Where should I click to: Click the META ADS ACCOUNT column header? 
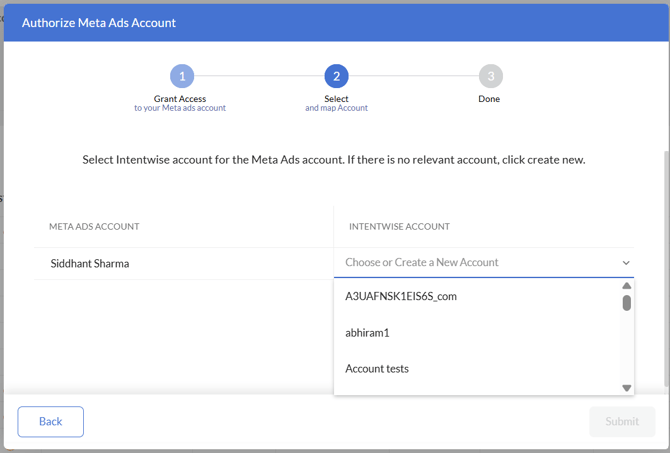click(x=94, y=226)
